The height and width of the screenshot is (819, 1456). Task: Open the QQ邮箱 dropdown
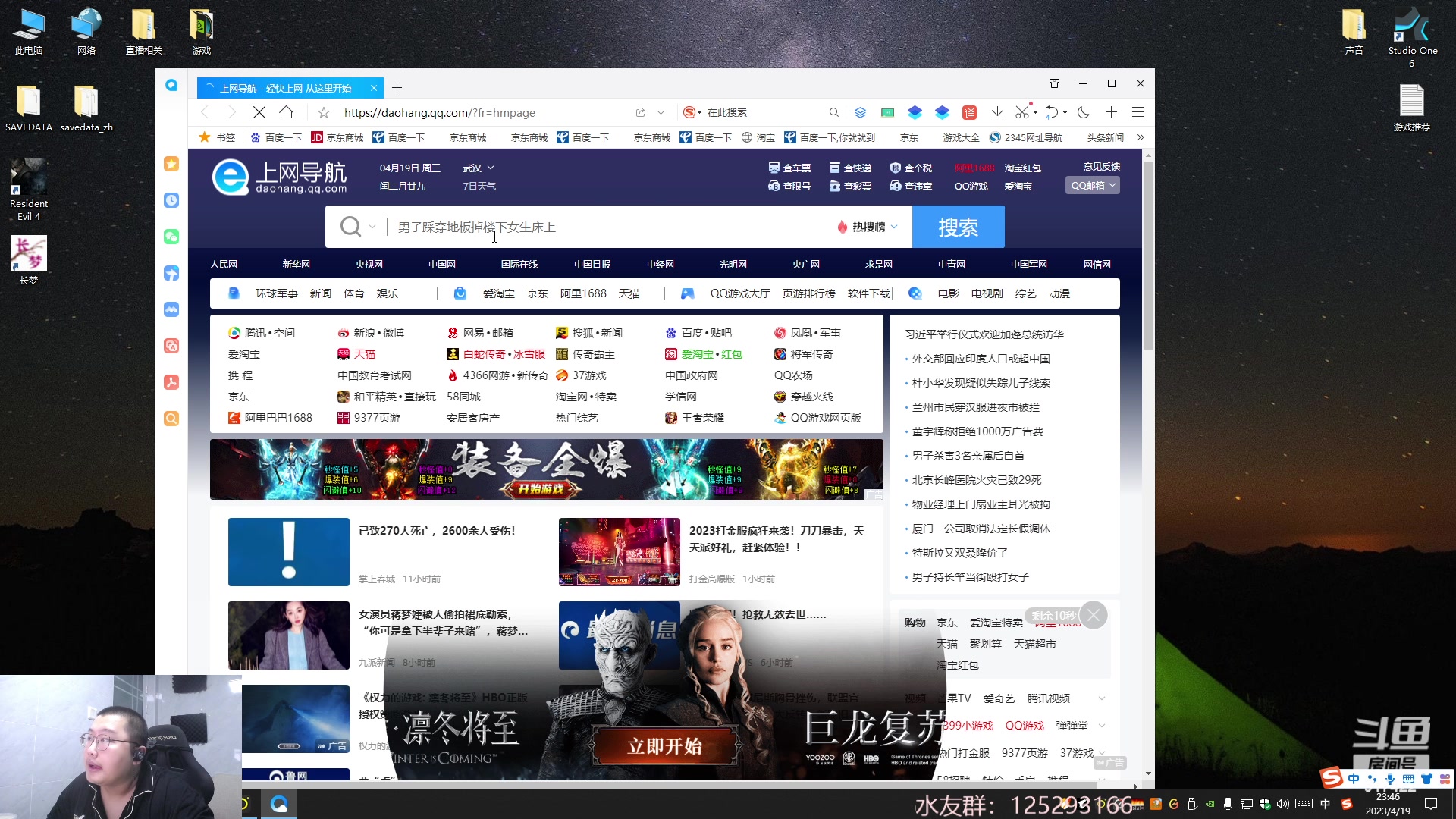[1093, 185]
